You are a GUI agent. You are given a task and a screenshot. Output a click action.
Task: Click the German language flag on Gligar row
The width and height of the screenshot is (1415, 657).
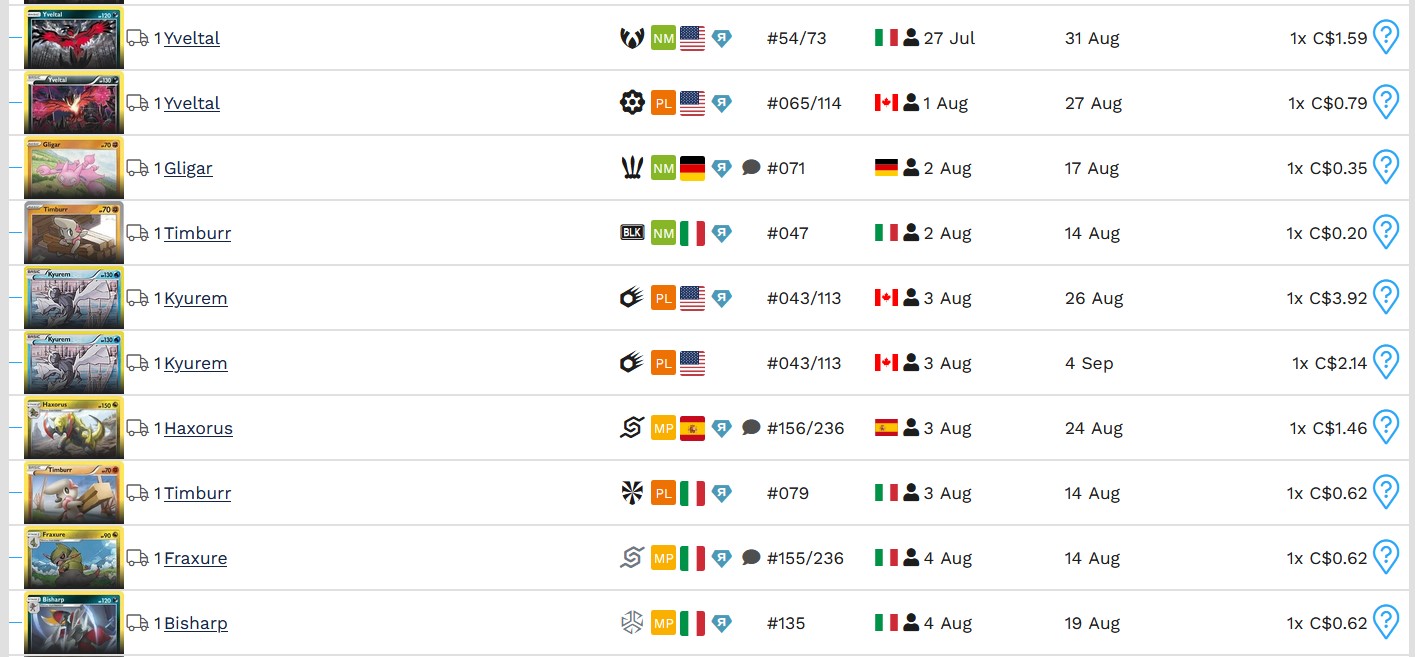coord(692,168)
